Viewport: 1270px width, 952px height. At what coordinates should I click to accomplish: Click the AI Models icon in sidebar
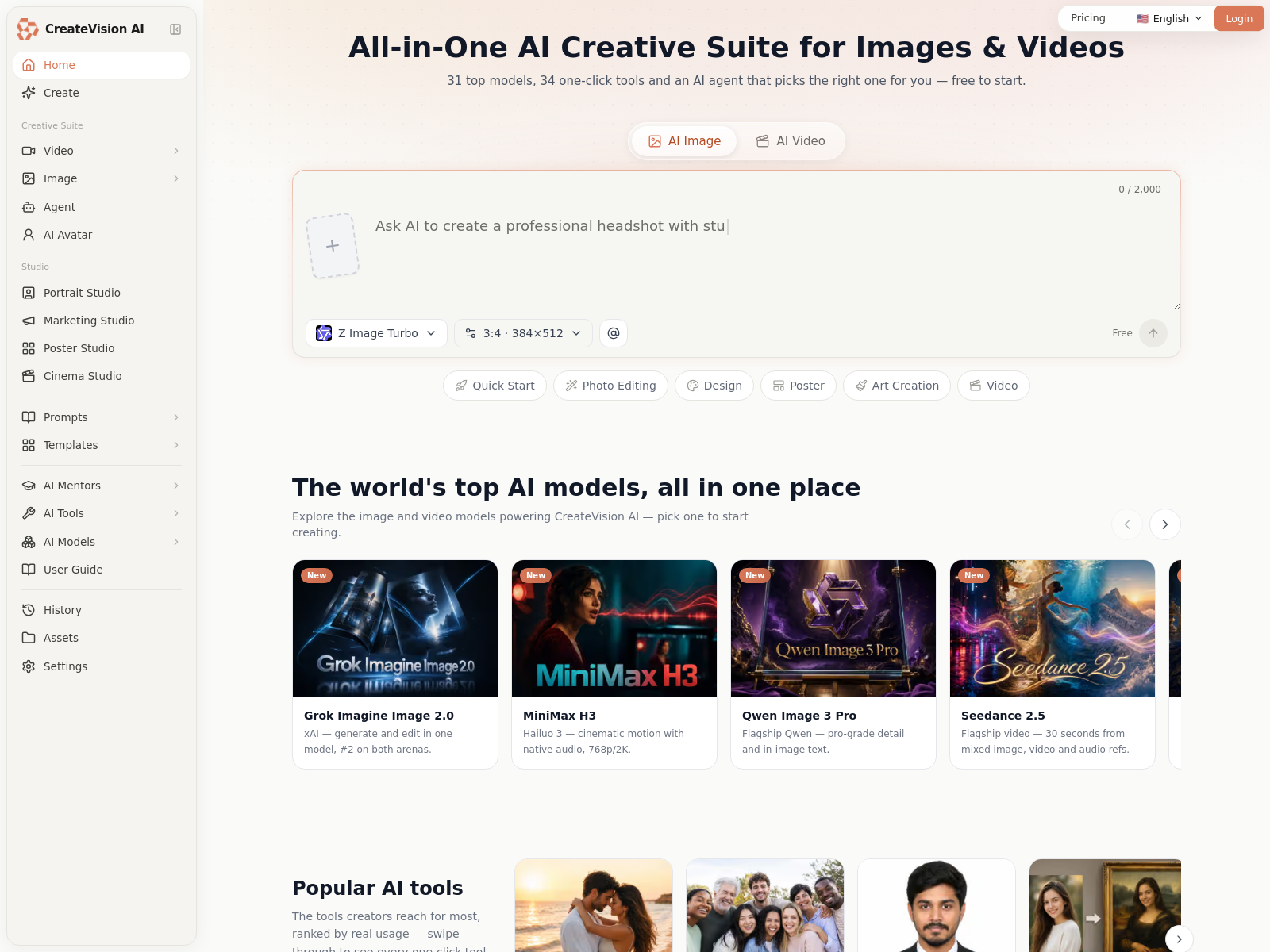coord(29,542)
